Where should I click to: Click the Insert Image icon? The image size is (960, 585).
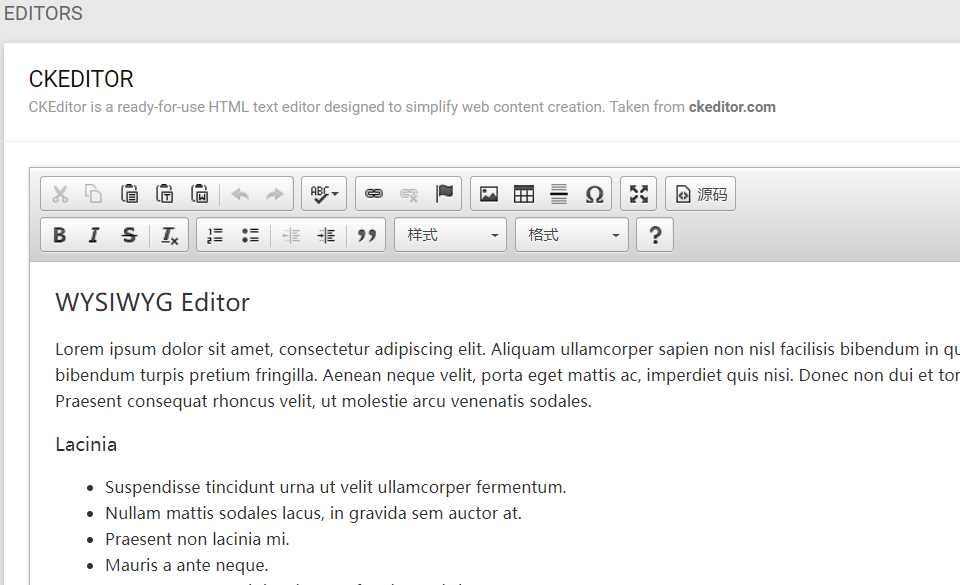[x=489, y=194]
